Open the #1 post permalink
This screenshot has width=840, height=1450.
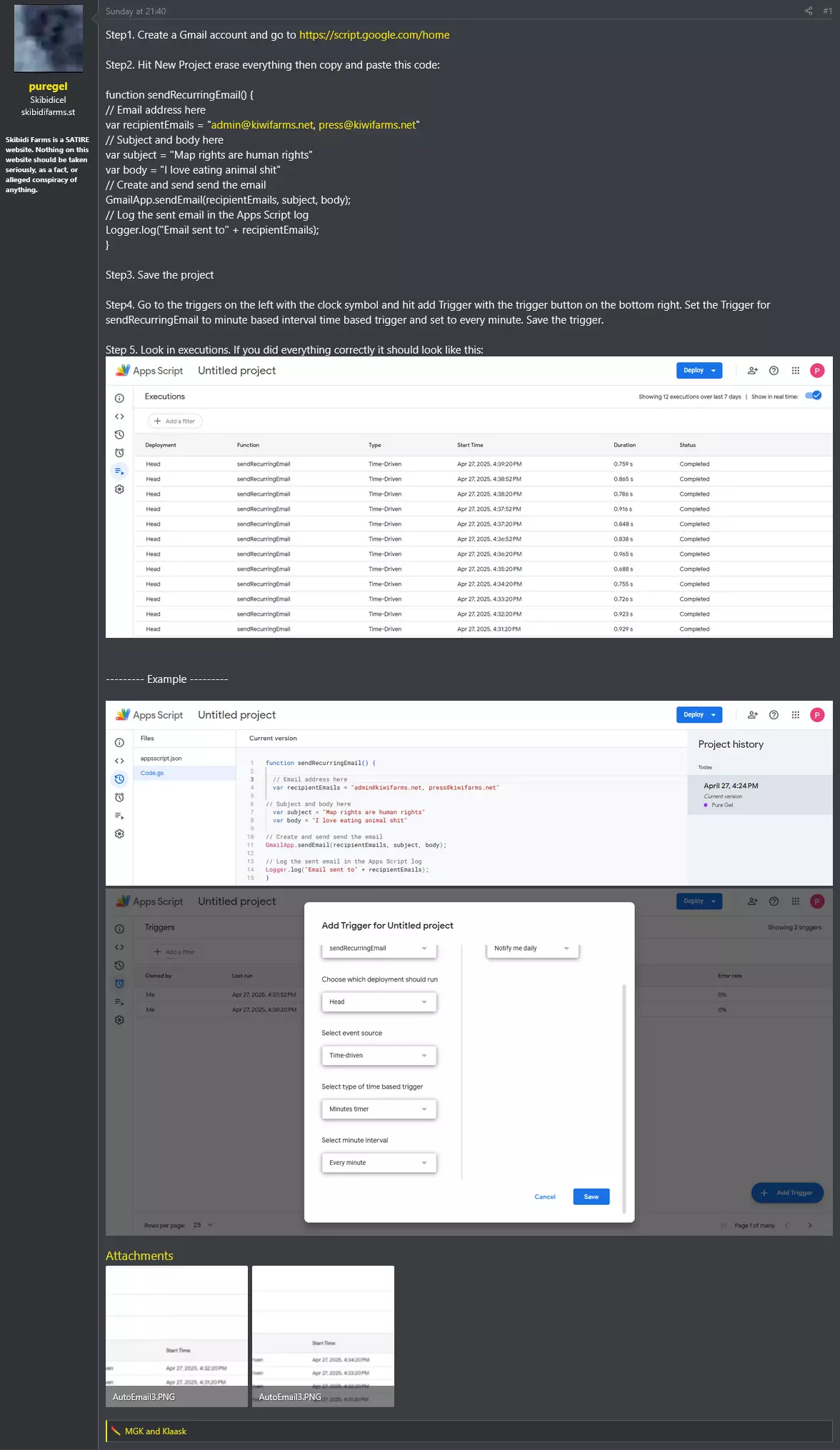pos(827,11)
